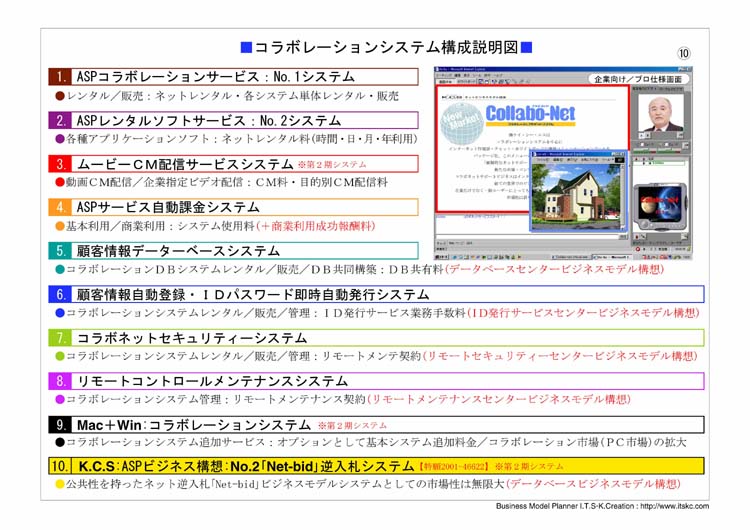Select the リモートコントロールメンテナンスシステム heading

[212, 381]
